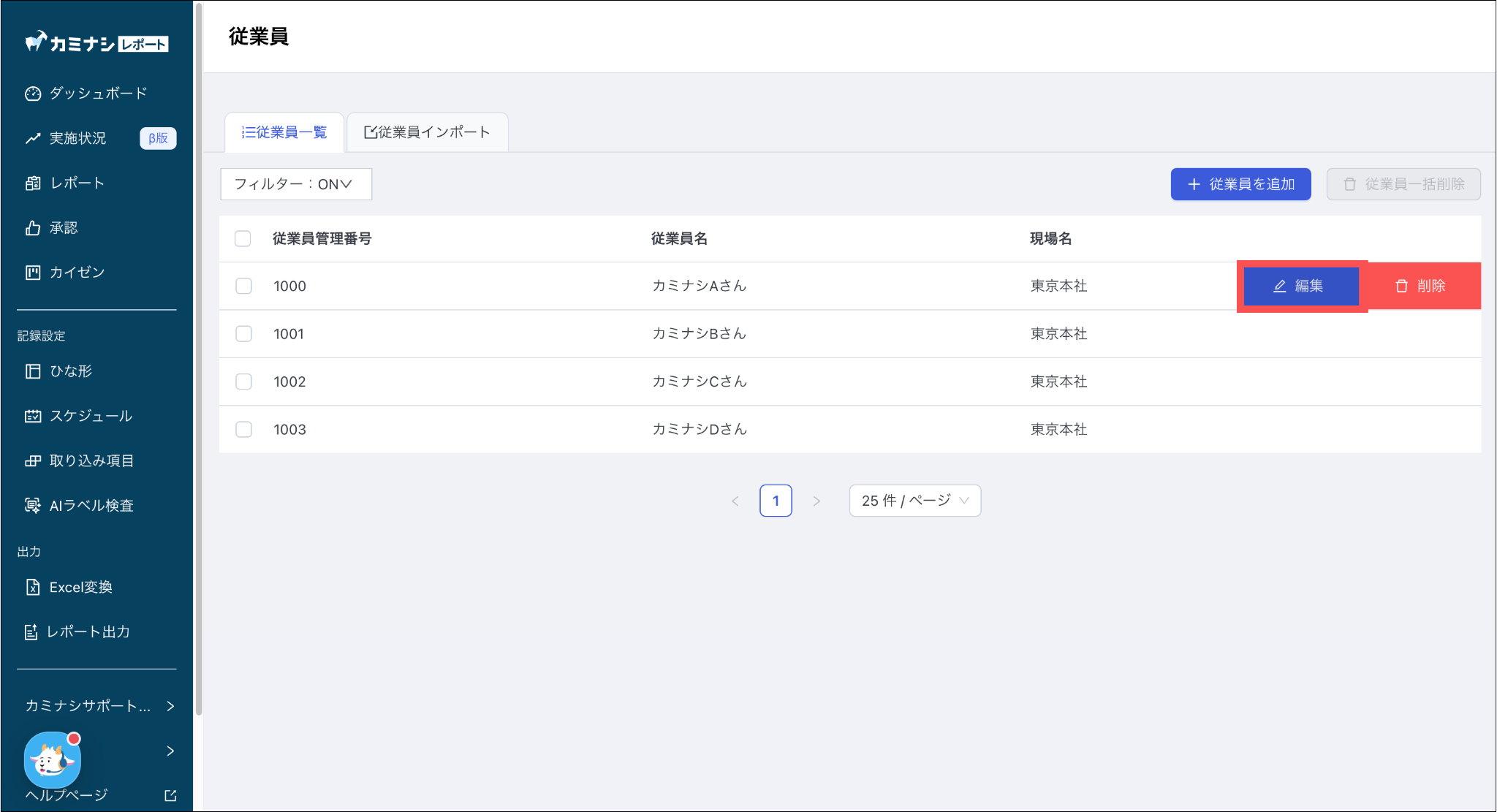Click the 従業員を追加 button
The width and height of the screenshot is (1497, 812).
click(1240, 184)
